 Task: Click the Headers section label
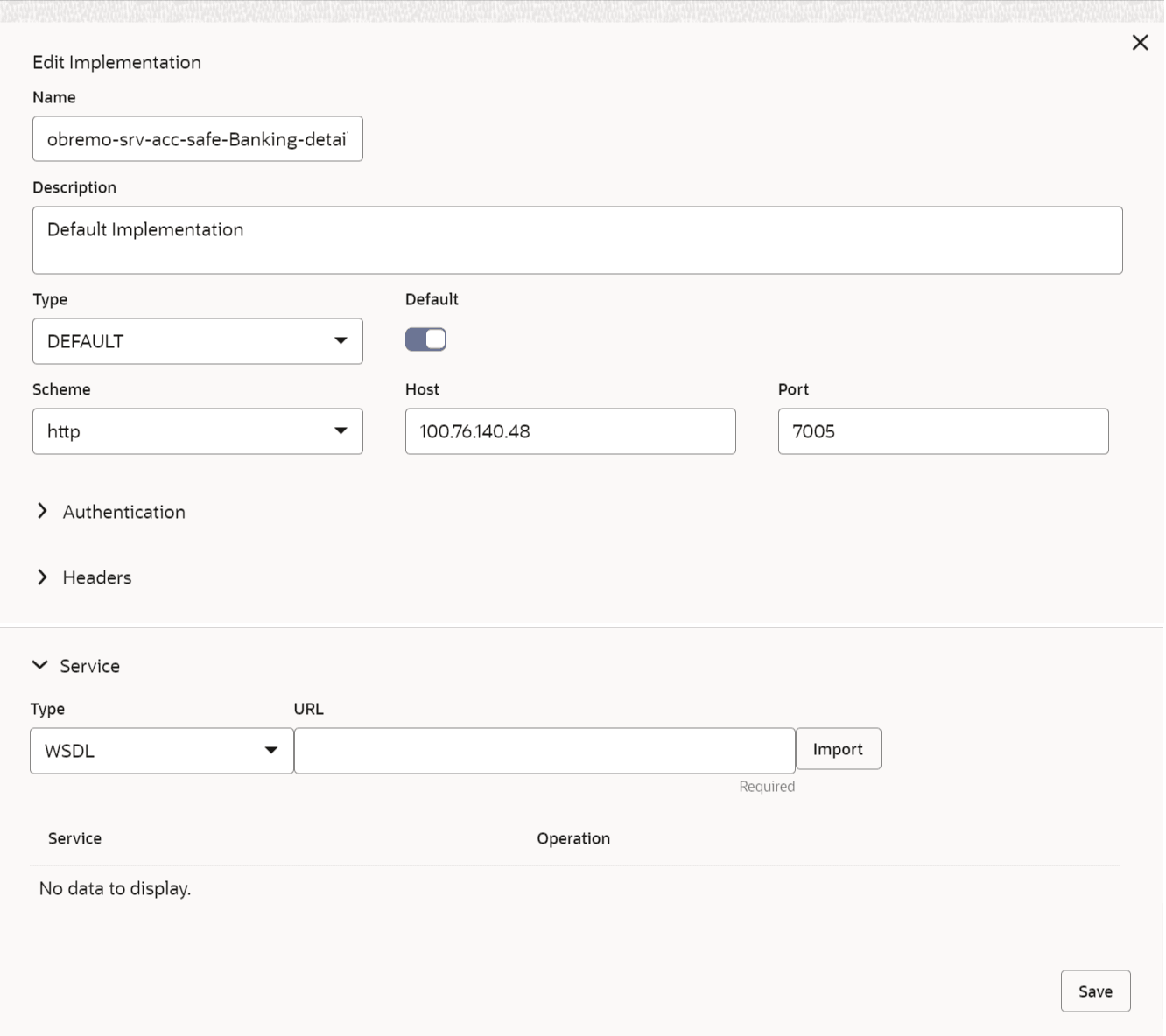97,577
